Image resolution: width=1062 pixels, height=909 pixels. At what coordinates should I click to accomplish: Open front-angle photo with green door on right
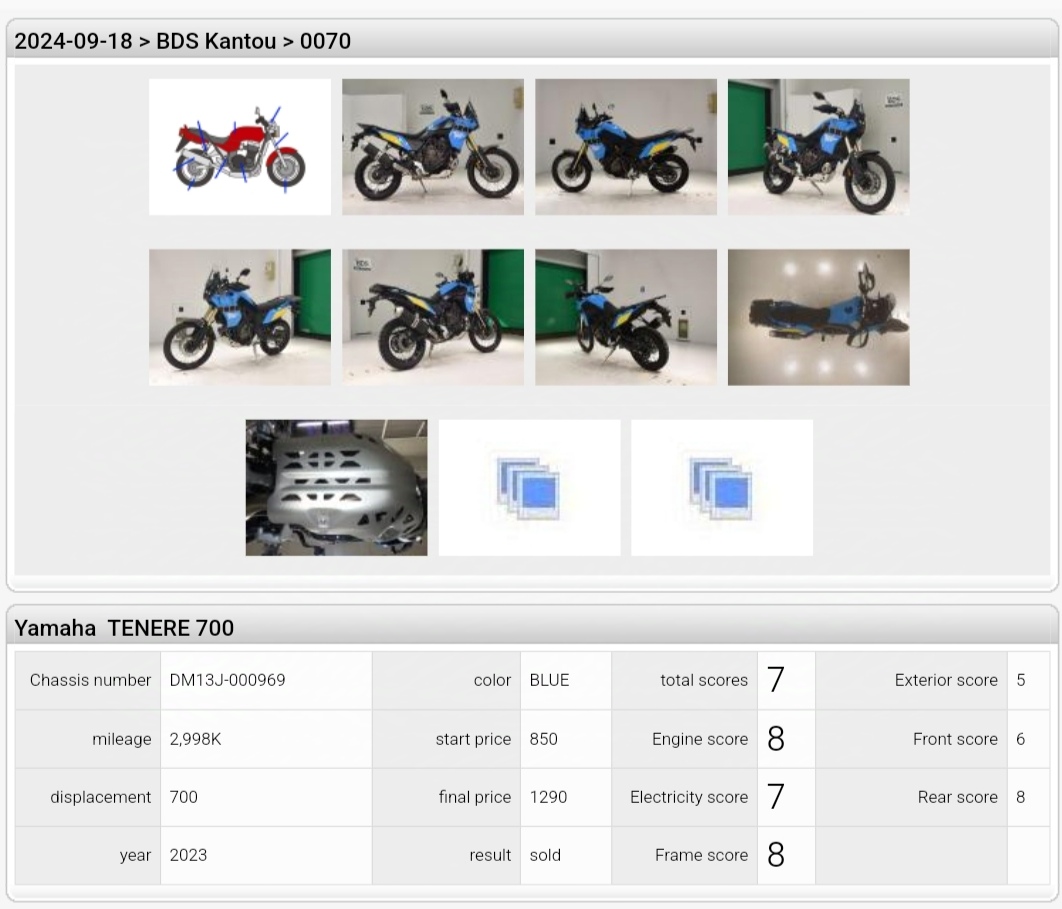click(x=239, y=317)
